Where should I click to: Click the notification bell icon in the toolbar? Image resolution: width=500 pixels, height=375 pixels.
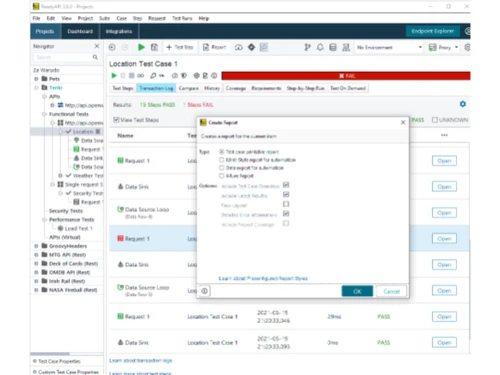click(x=320, y=47)
